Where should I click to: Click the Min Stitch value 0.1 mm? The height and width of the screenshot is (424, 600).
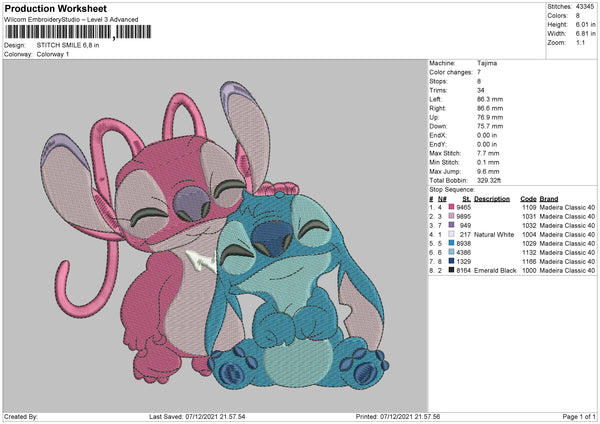(x=488, y=163)
